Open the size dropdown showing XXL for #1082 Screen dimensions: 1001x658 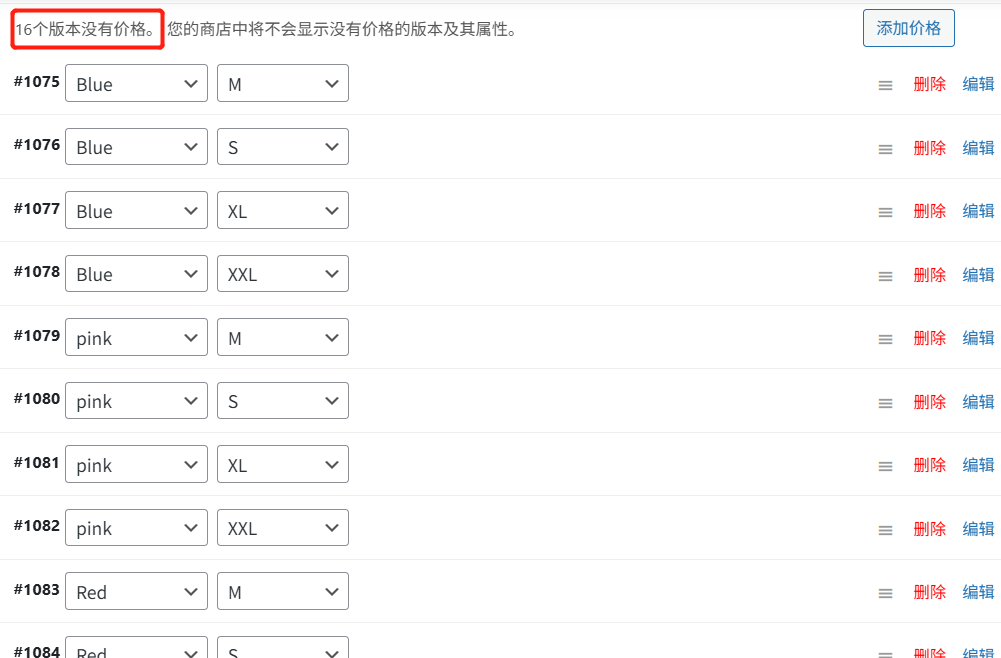[283, 527]
